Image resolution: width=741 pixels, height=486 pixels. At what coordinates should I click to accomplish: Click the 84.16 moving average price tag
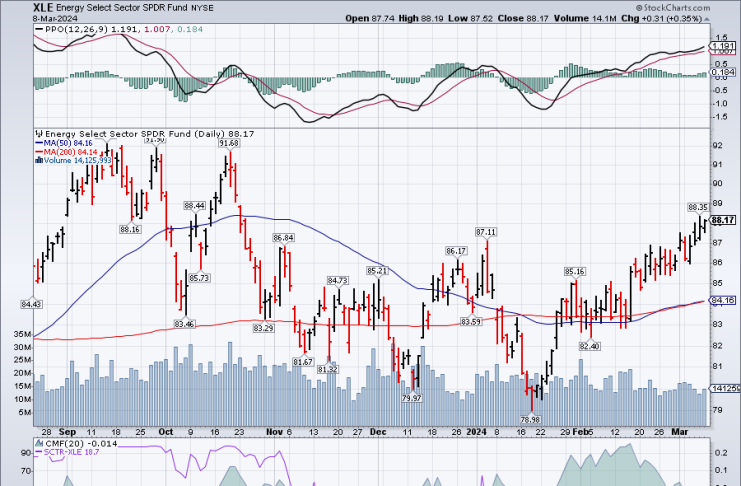pyautogui.click(x=723, y=300)
